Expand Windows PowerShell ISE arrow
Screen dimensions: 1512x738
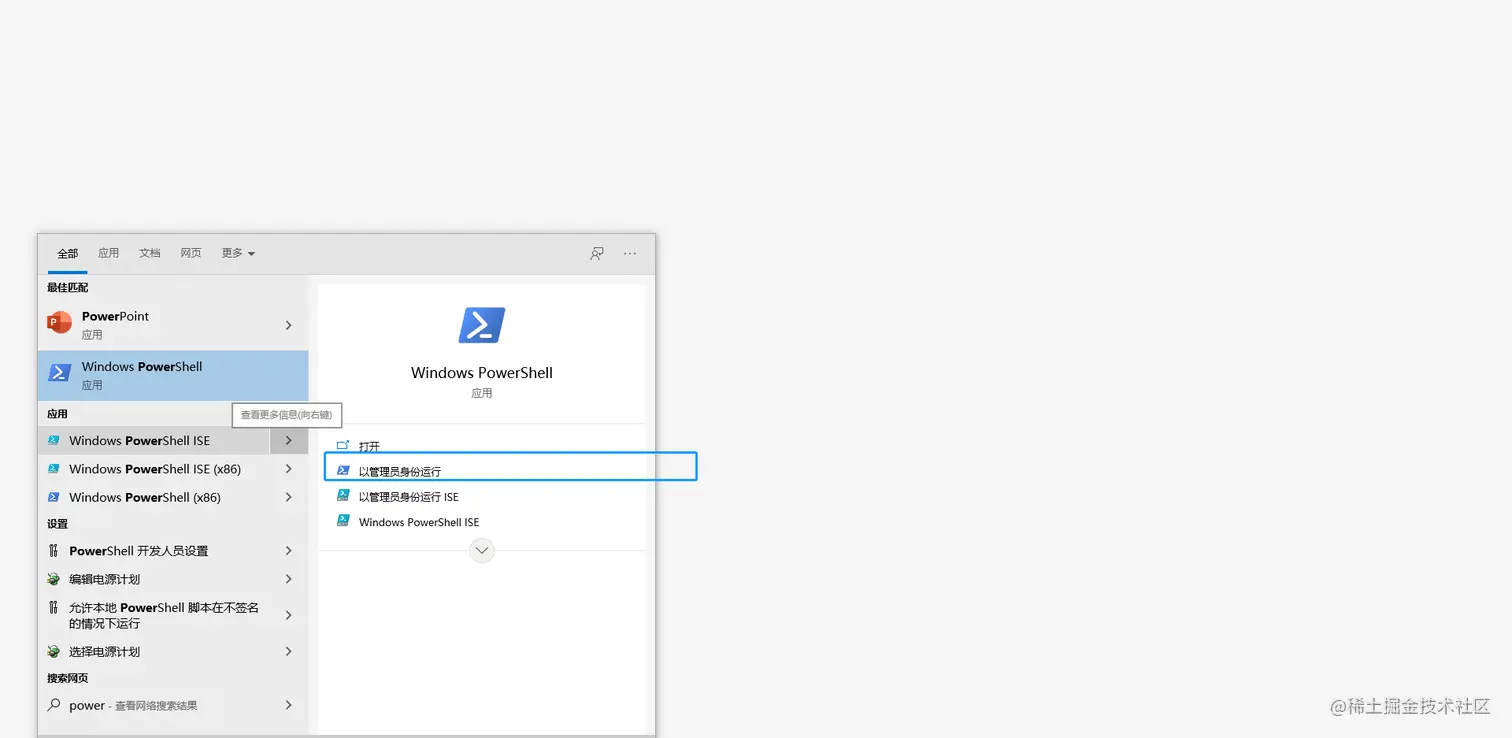tap(288, 440)
